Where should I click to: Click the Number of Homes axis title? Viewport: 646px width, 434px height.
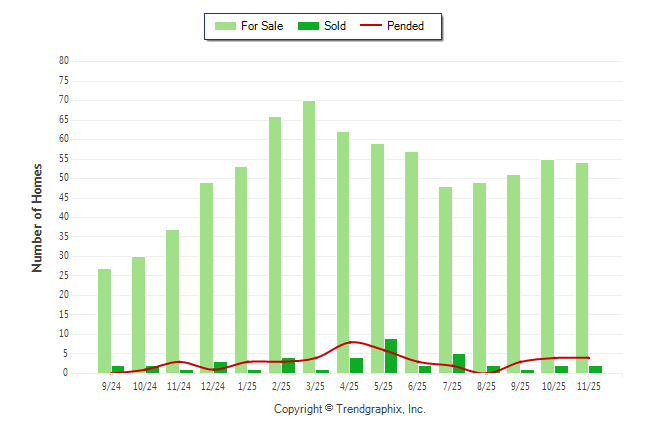coord(37,217)
